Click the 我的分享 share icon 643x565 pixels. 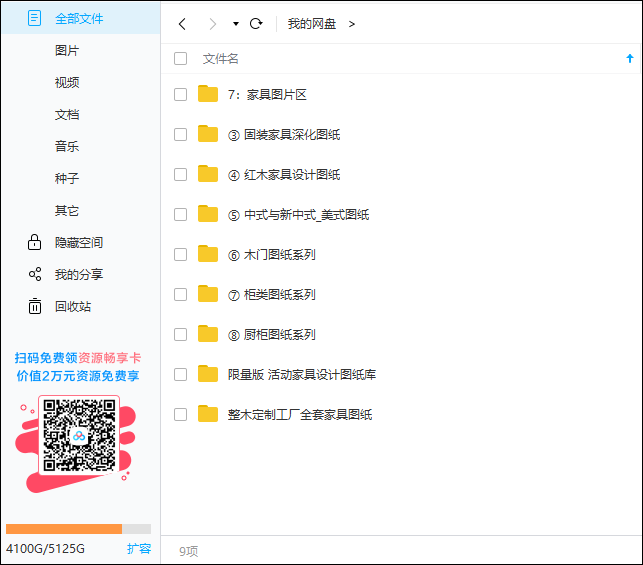(x=35, y=274)
